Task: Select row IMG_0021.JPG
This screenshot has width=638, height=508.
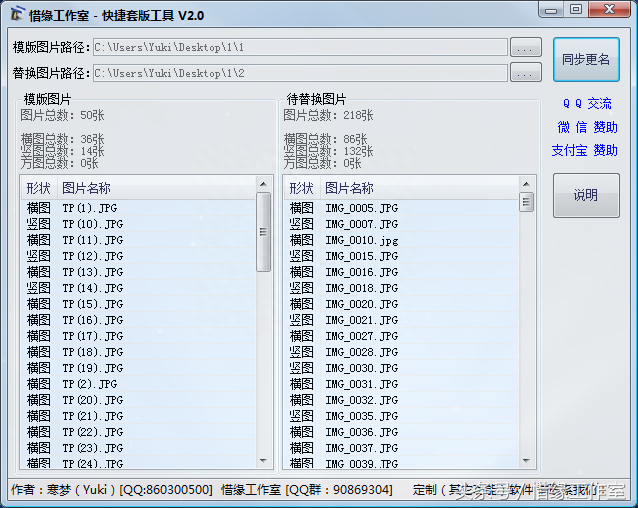Action: coord(401,320)
